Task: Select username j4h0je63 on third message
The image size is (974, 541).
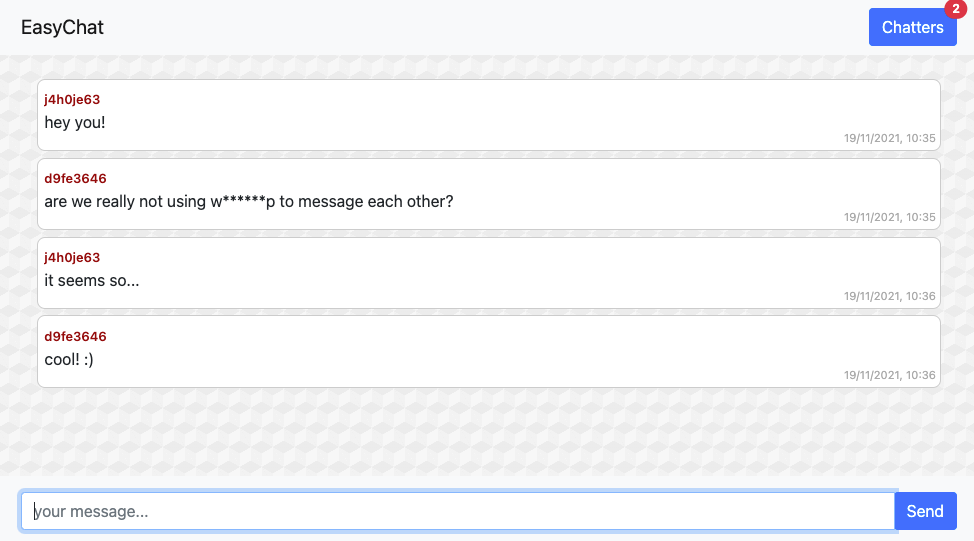Action: (x=72, y=257)
